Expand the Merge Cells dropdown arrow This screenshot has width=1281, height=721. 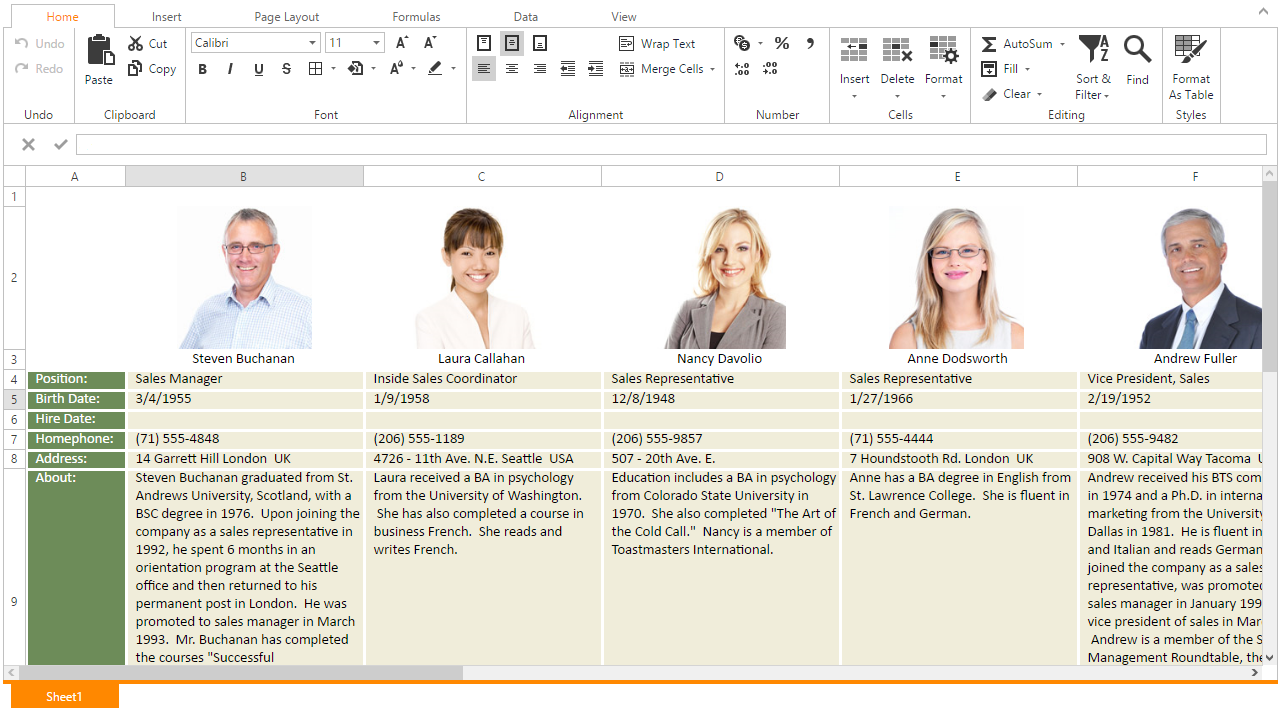tap(712, 69)
